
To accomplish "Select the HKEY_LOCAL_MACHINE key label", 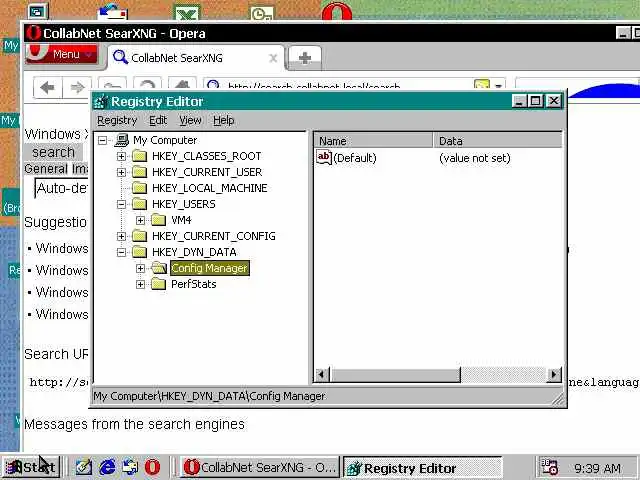I will pos(209,188).
